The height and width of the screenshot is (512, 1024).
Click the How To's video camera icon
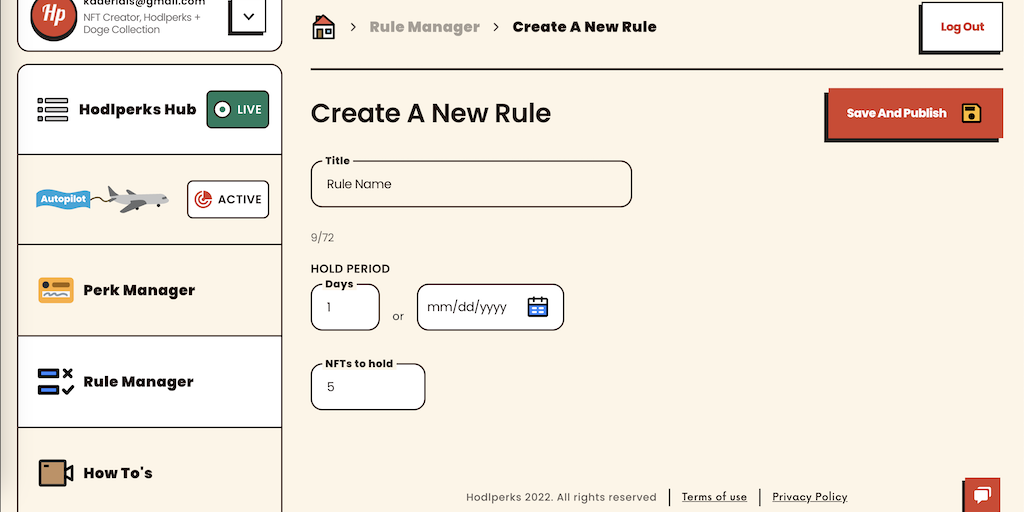pos(56,473)
